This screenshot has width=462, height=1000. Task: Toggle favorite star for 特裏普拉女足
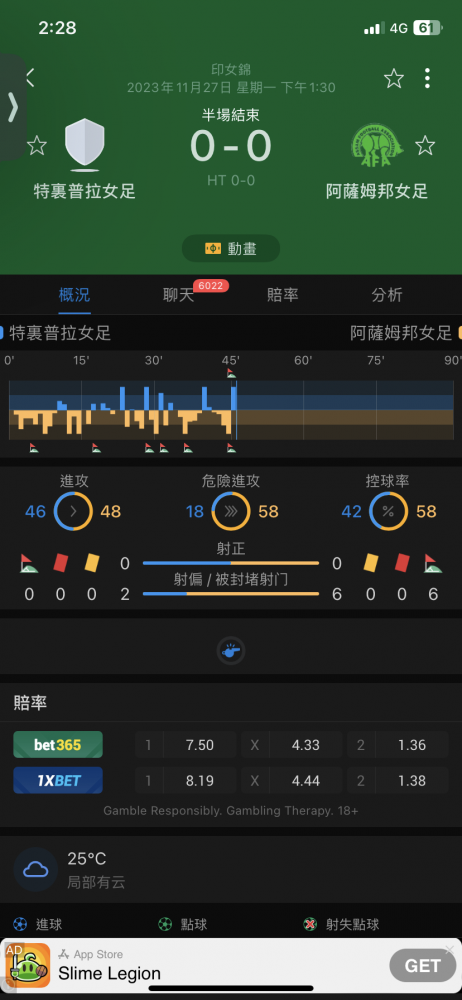(x=36, y=145)
